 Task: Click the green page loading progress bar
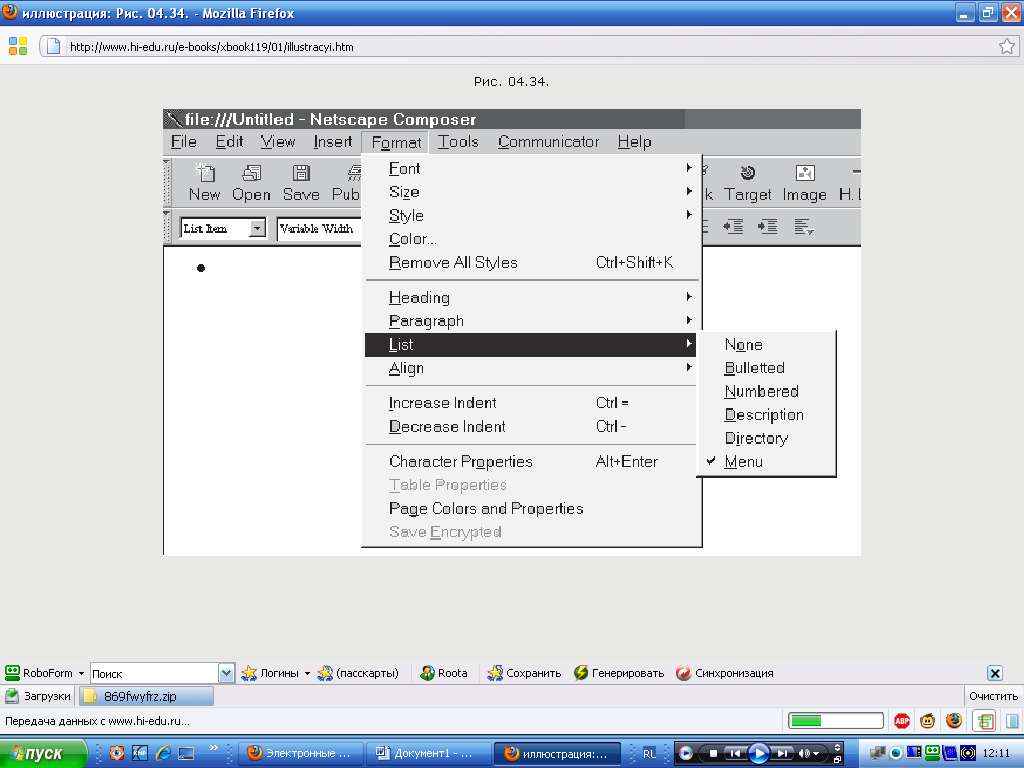pyautogui.click(x=835, y=721)
